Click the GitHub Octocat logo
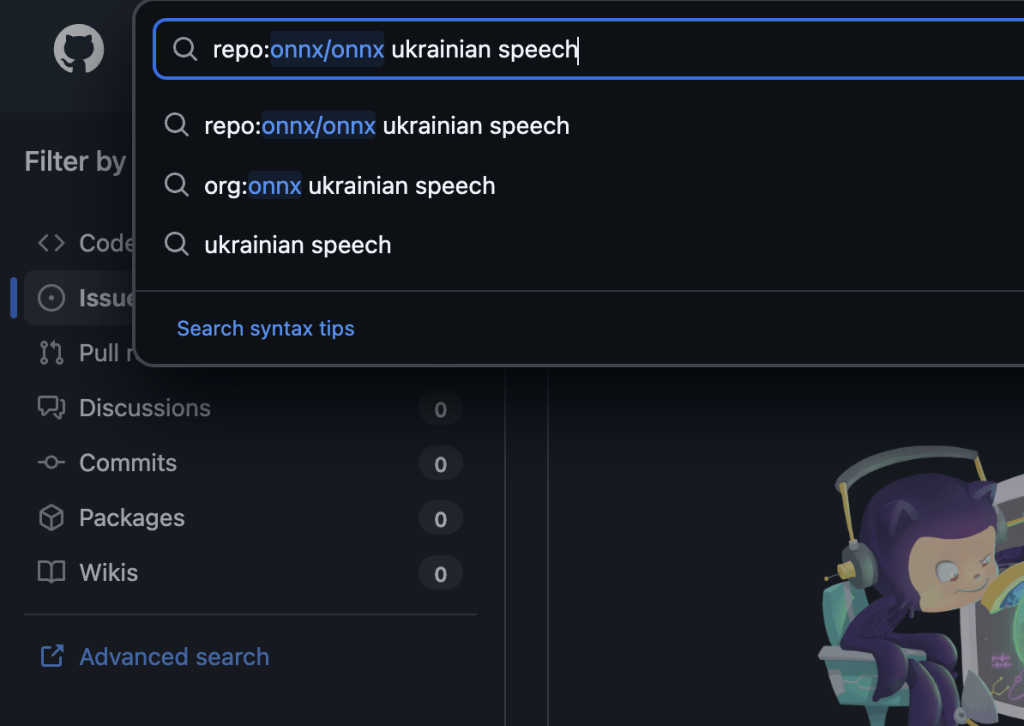 [x=78, y=50]
